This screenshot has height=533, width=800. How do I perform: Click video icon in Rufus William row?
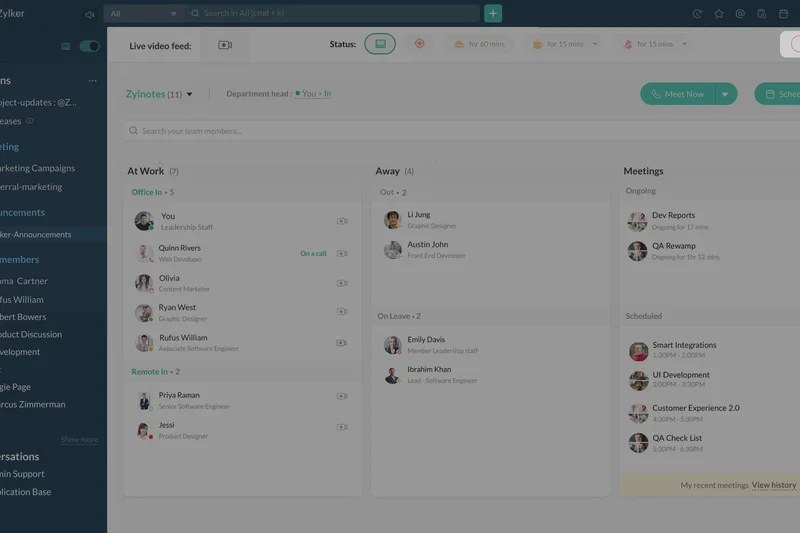342,343
